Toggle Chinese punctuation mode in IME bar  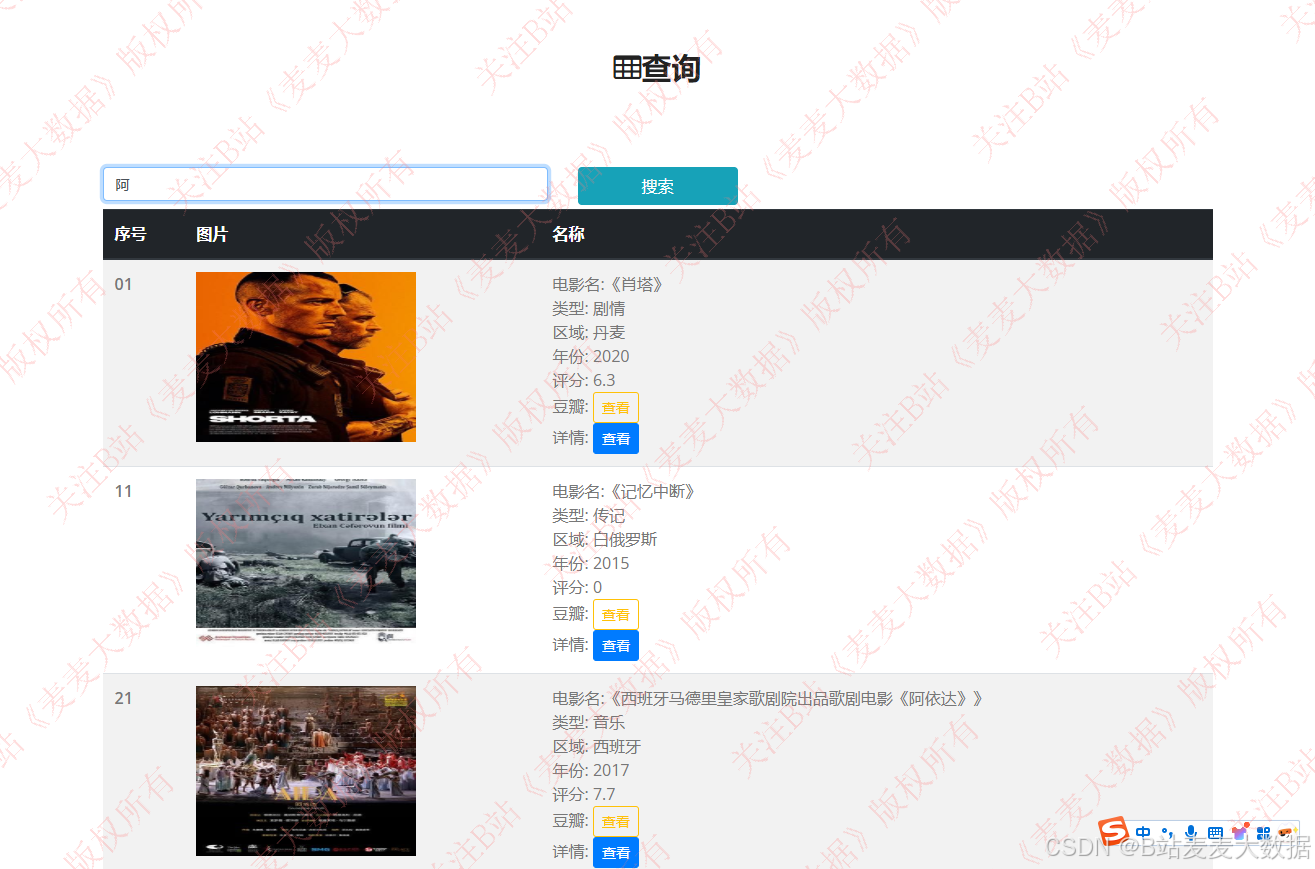(1167, 833)
